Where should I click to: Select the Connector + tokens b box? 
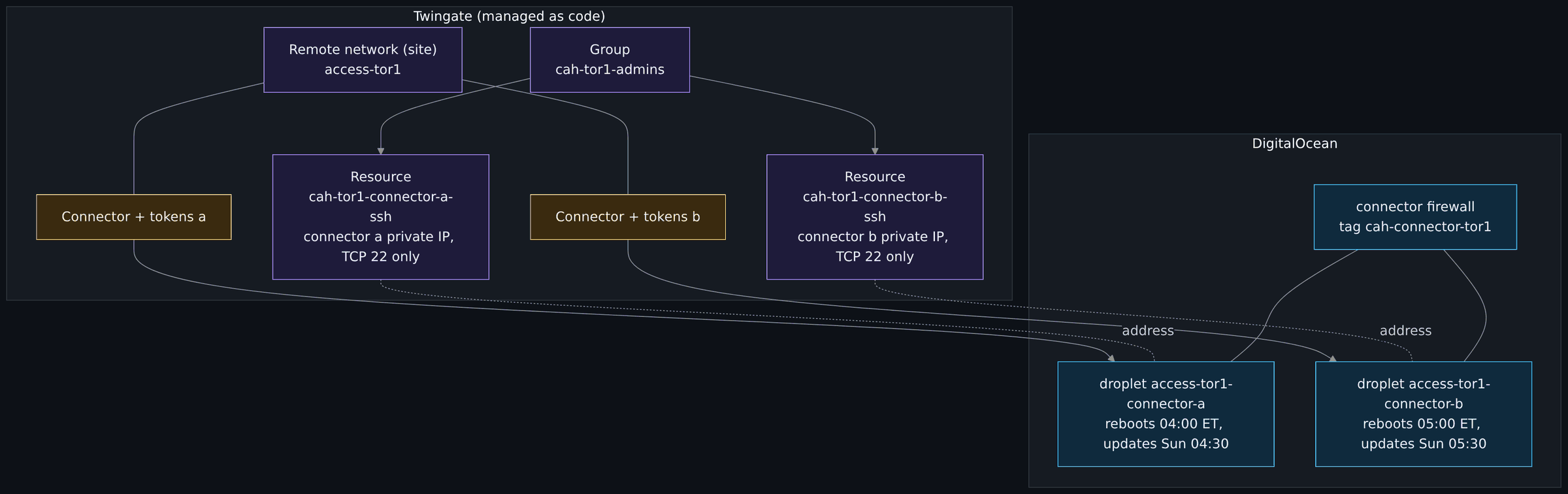[628, 217]
